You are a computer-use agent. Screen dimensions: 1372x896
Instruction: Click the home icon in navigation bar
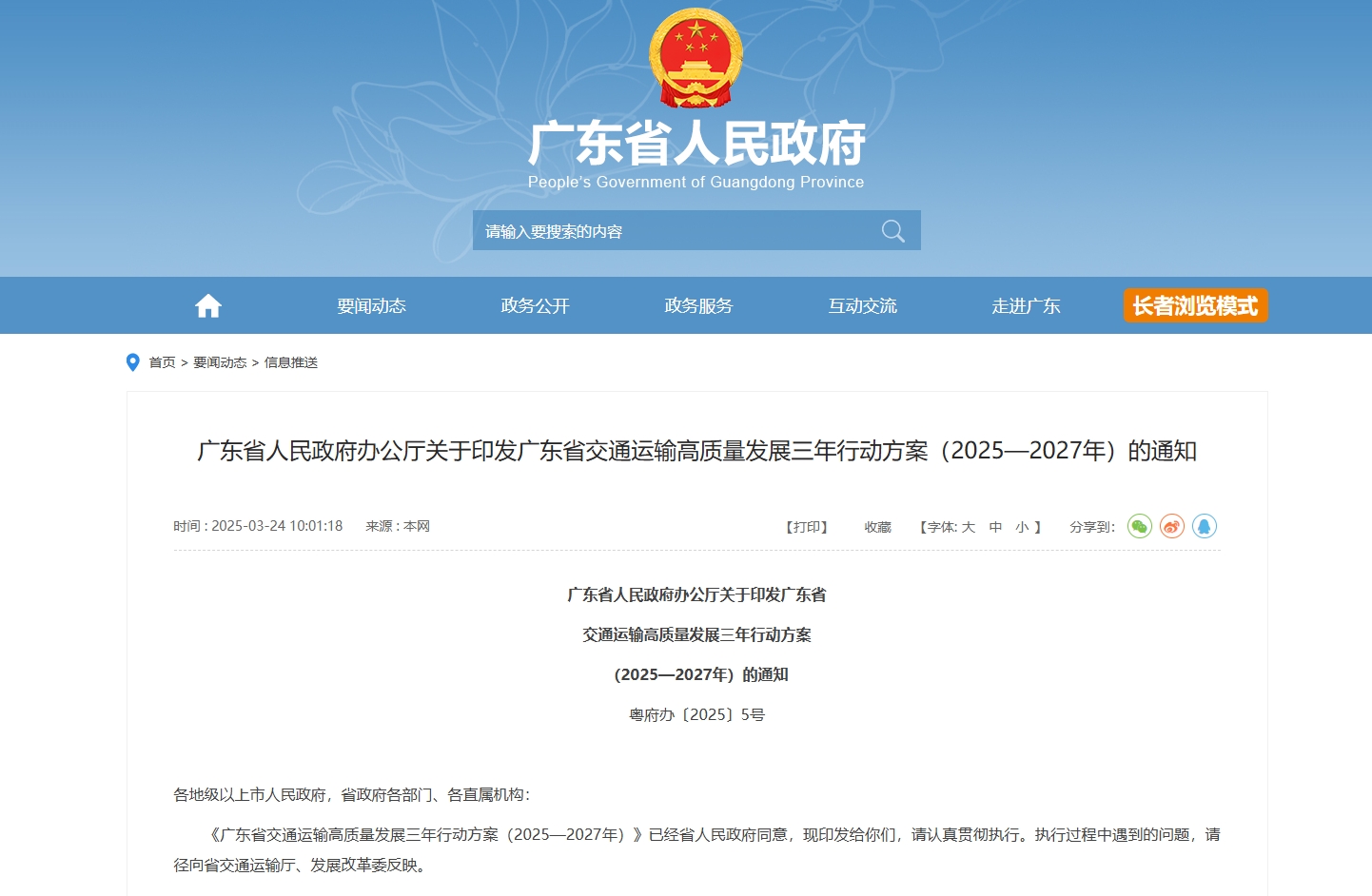point(207,305)
